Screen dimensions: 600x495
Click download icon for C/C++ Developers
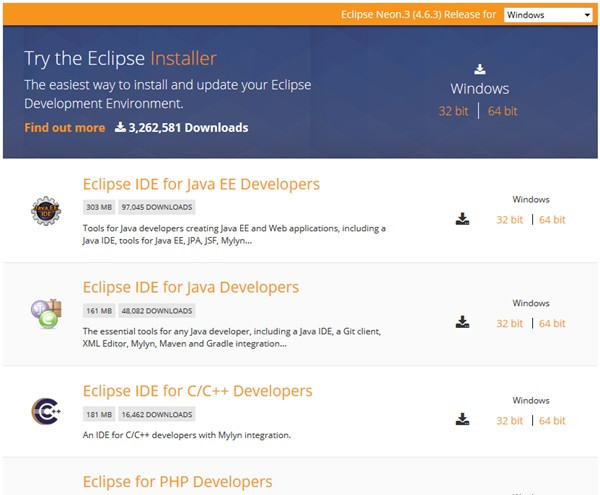[462, 419]
